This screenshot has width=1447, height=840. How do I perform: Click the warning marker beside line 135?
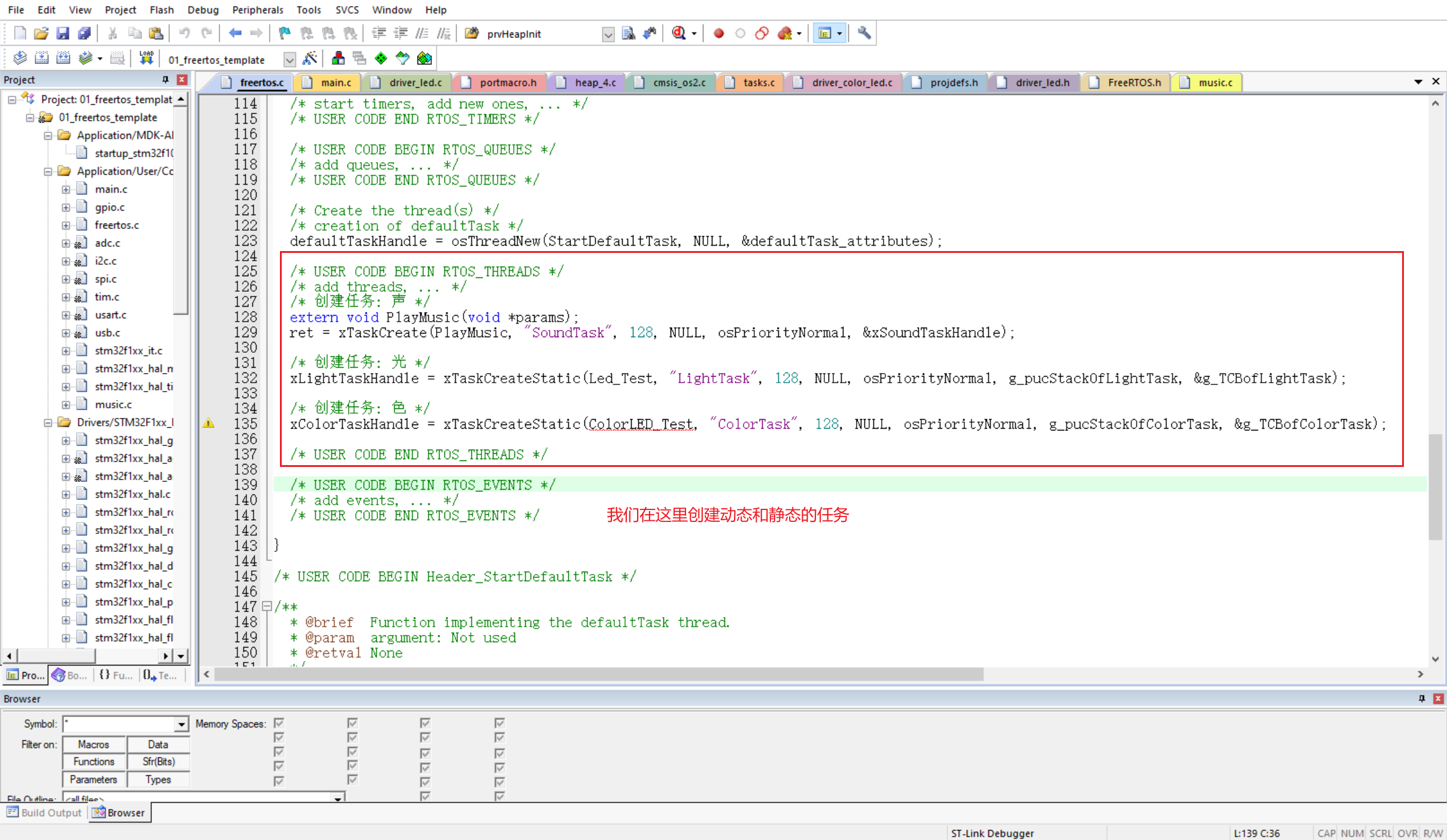coord(208,423)
